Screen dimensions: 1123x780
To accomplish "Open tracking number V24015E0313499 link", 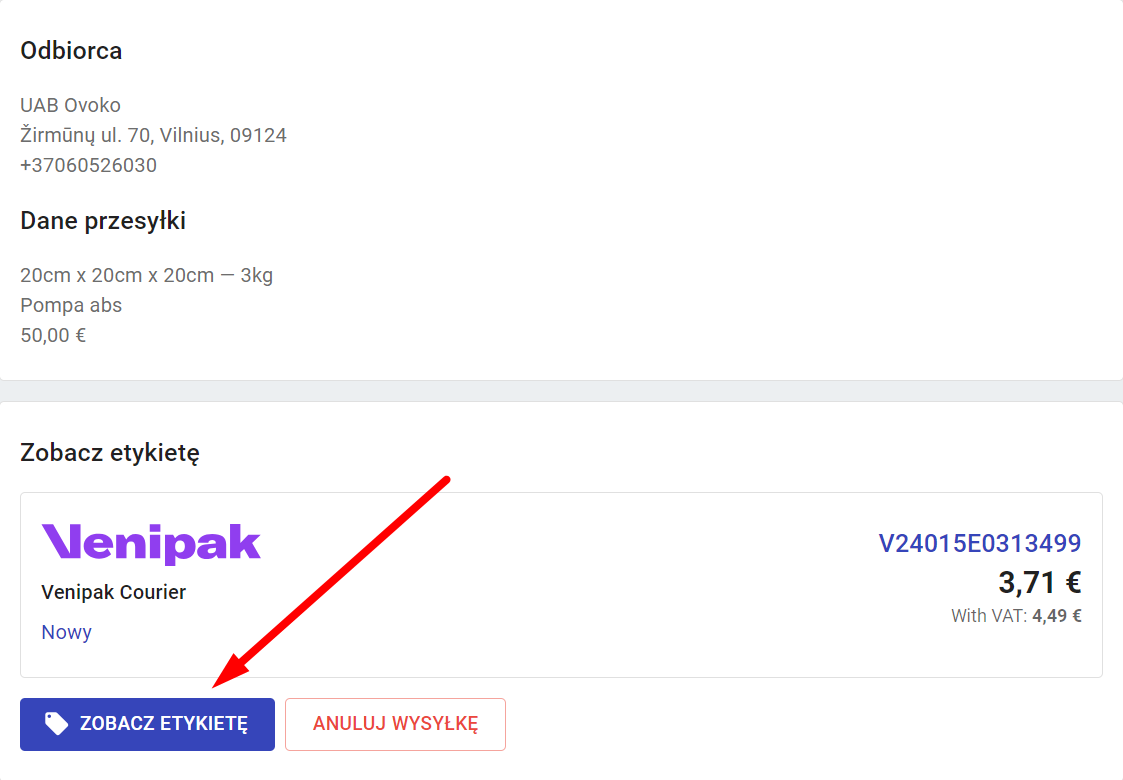I will tap(980, 544).
